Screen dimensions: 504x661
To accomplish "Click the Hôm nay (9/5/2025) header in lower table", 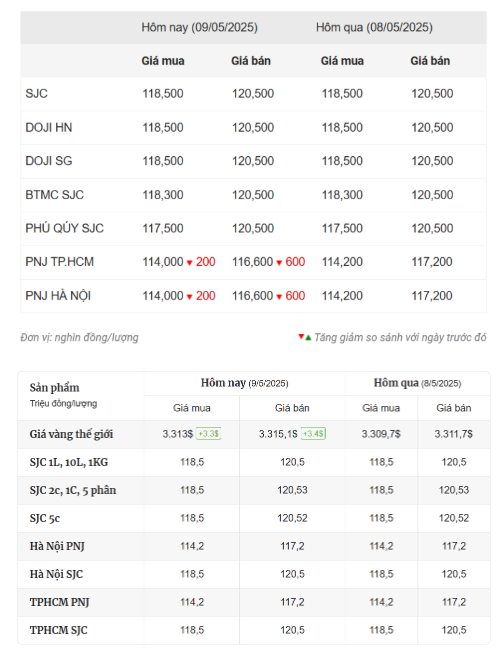I will point(244,383).
